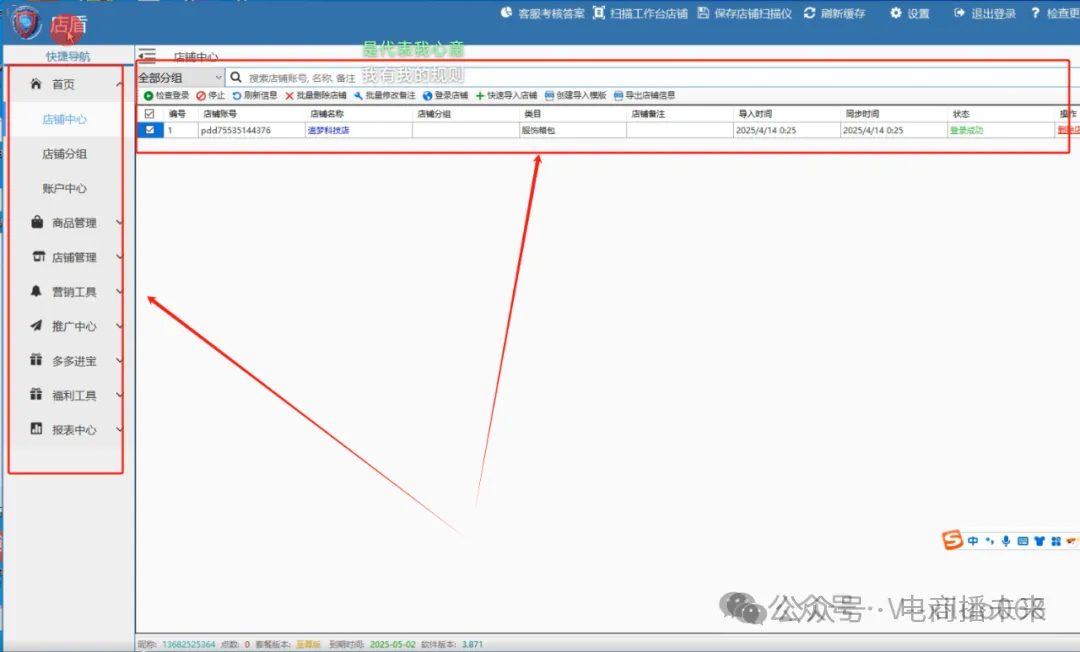Uncheck the checkbox for store row 1
Image resolution: width=1080 pixels, height=652 pixels.
(150, 130)
